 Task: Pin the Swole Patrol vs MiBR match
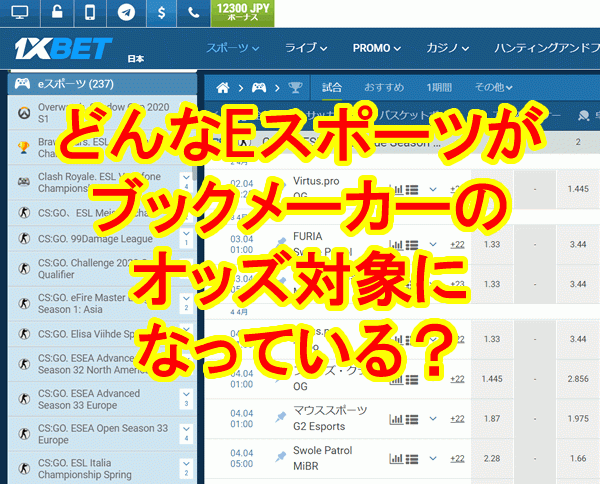tap(280, 457)
